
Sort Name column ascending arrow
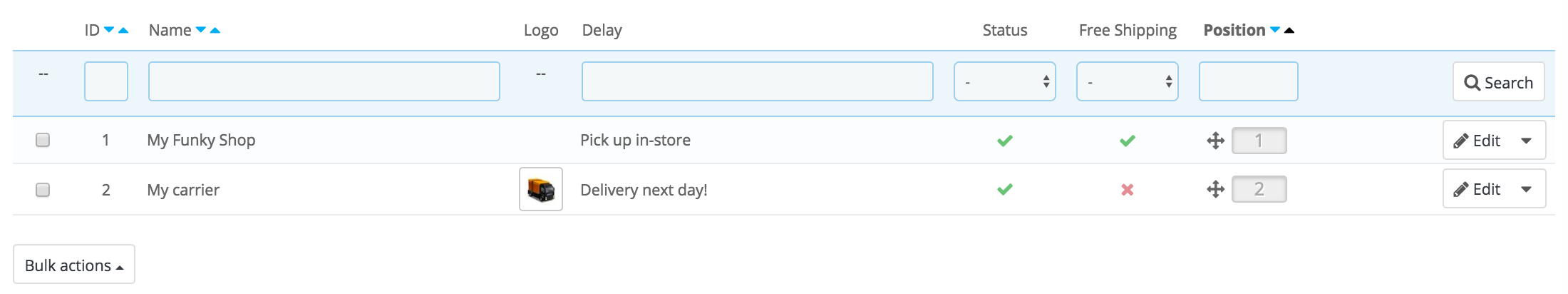pos(215,30)
